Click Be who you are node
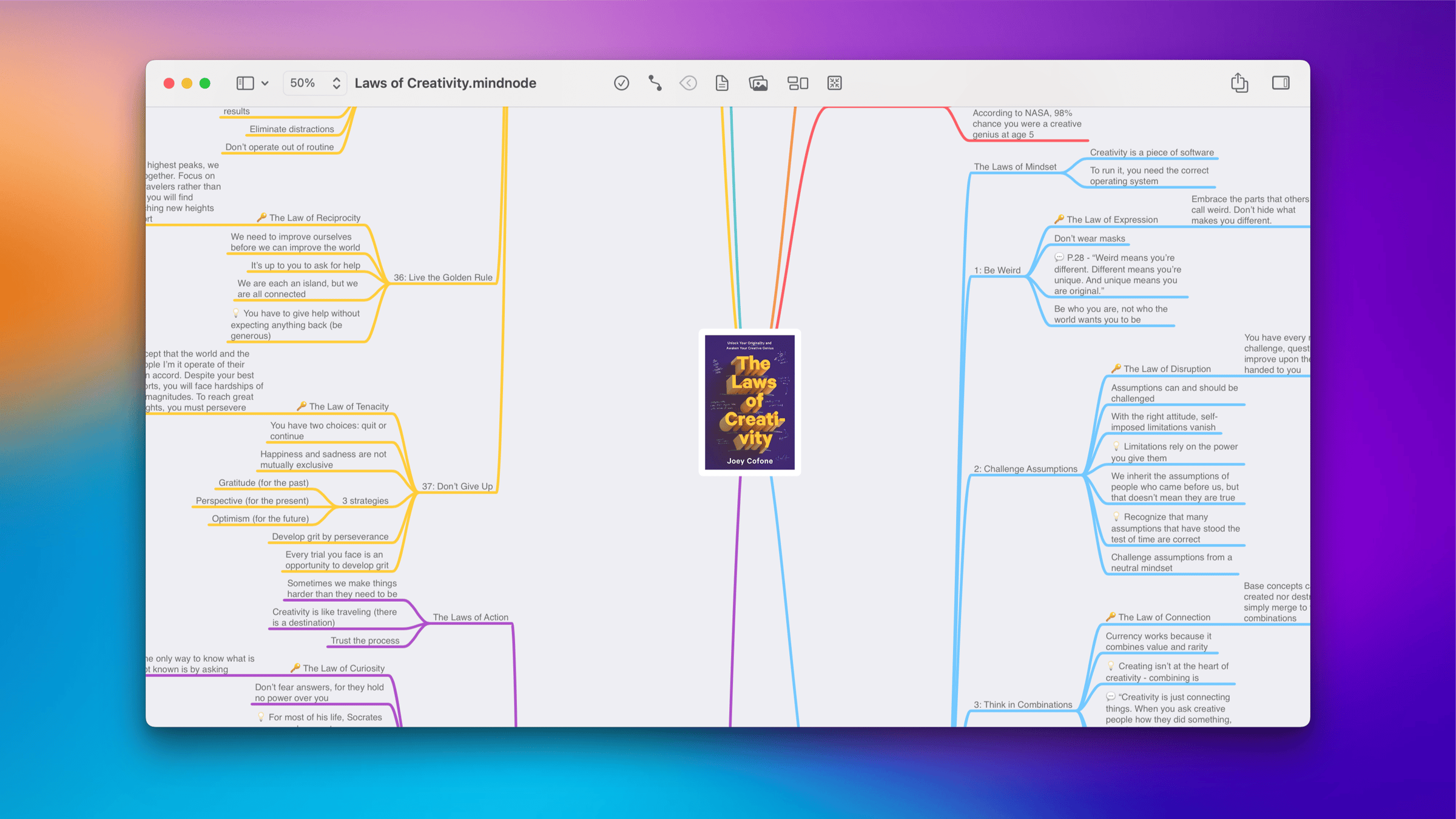The height and width of the screenshot is (819, 1456). pos(1111,314)
